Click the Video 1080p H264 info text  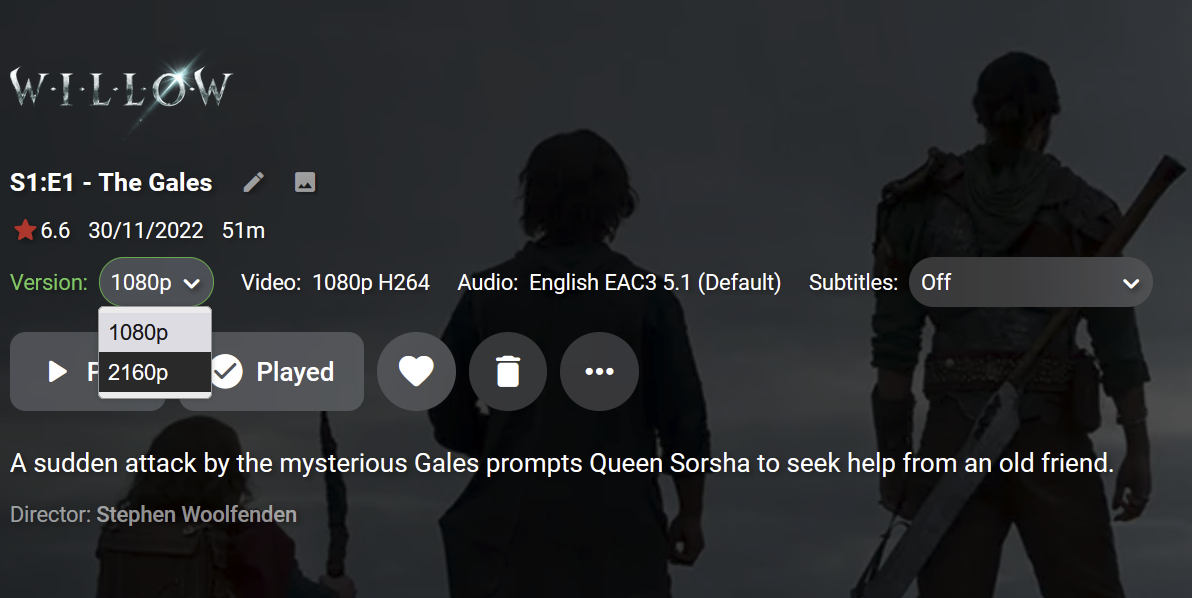[x=371, y=283]
